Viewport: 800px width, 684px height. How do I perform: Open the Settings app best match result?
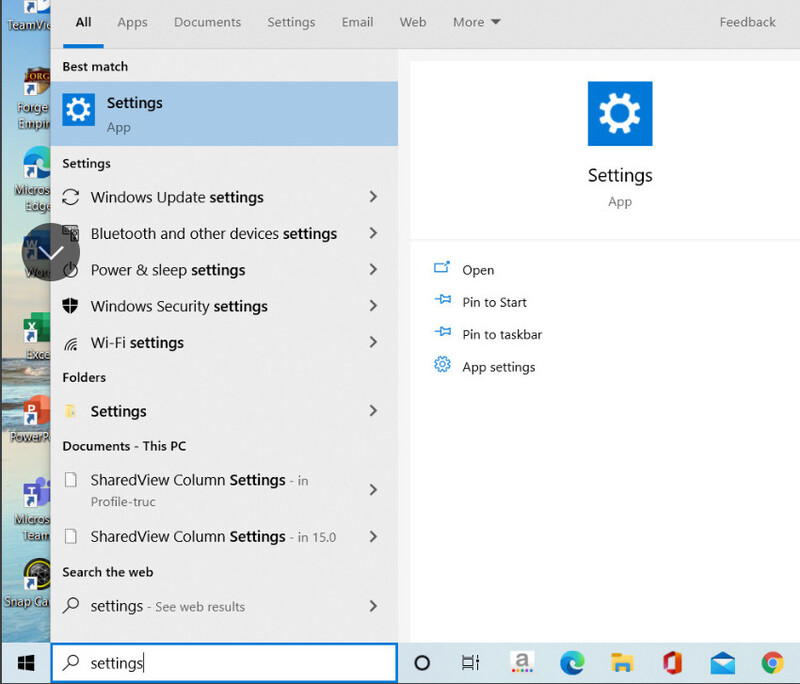(224, 114)
